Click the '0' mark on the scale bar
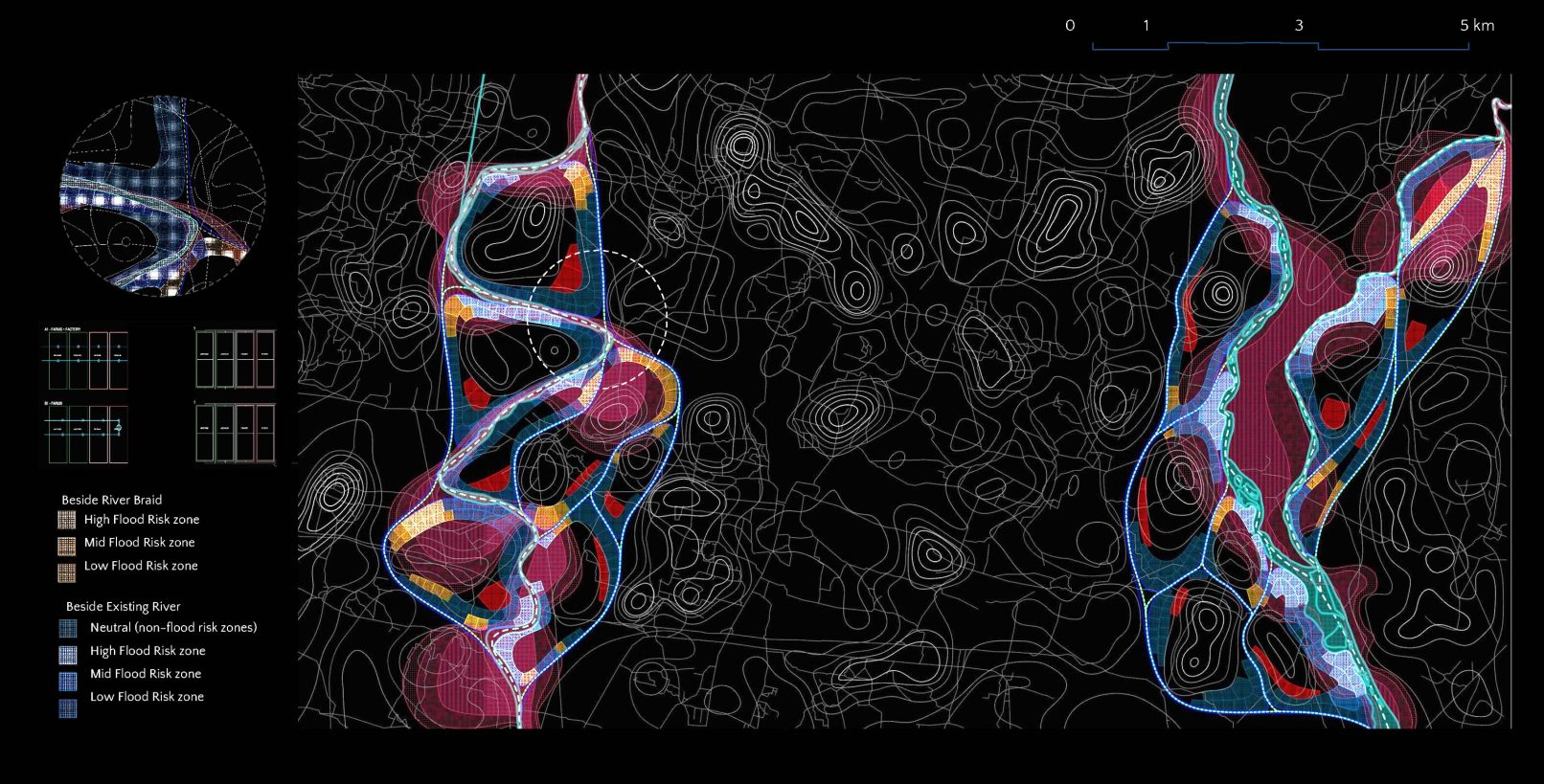The image size is (1544, 784). 1070,26
